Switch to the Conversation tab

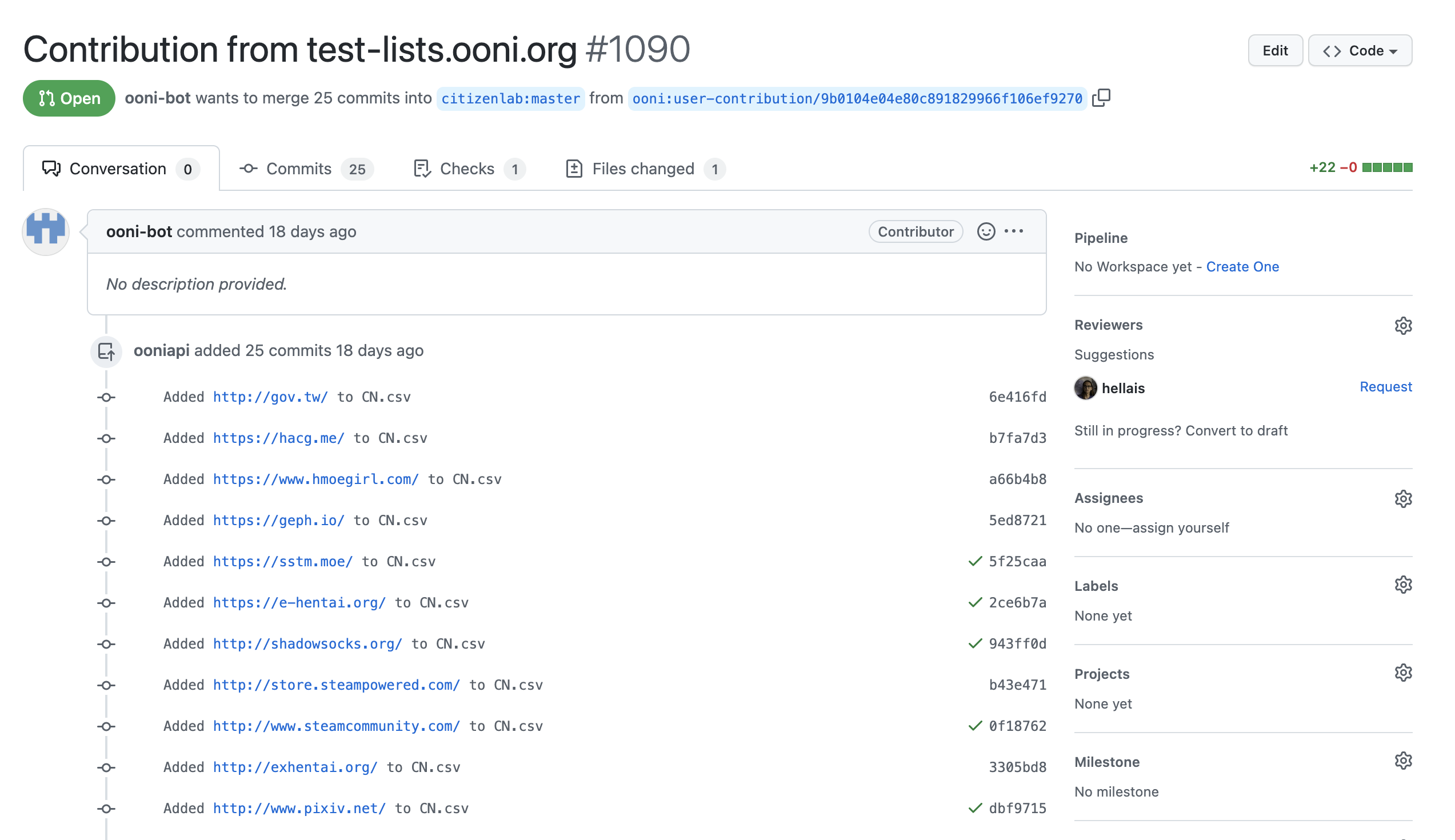coord(121,169)
